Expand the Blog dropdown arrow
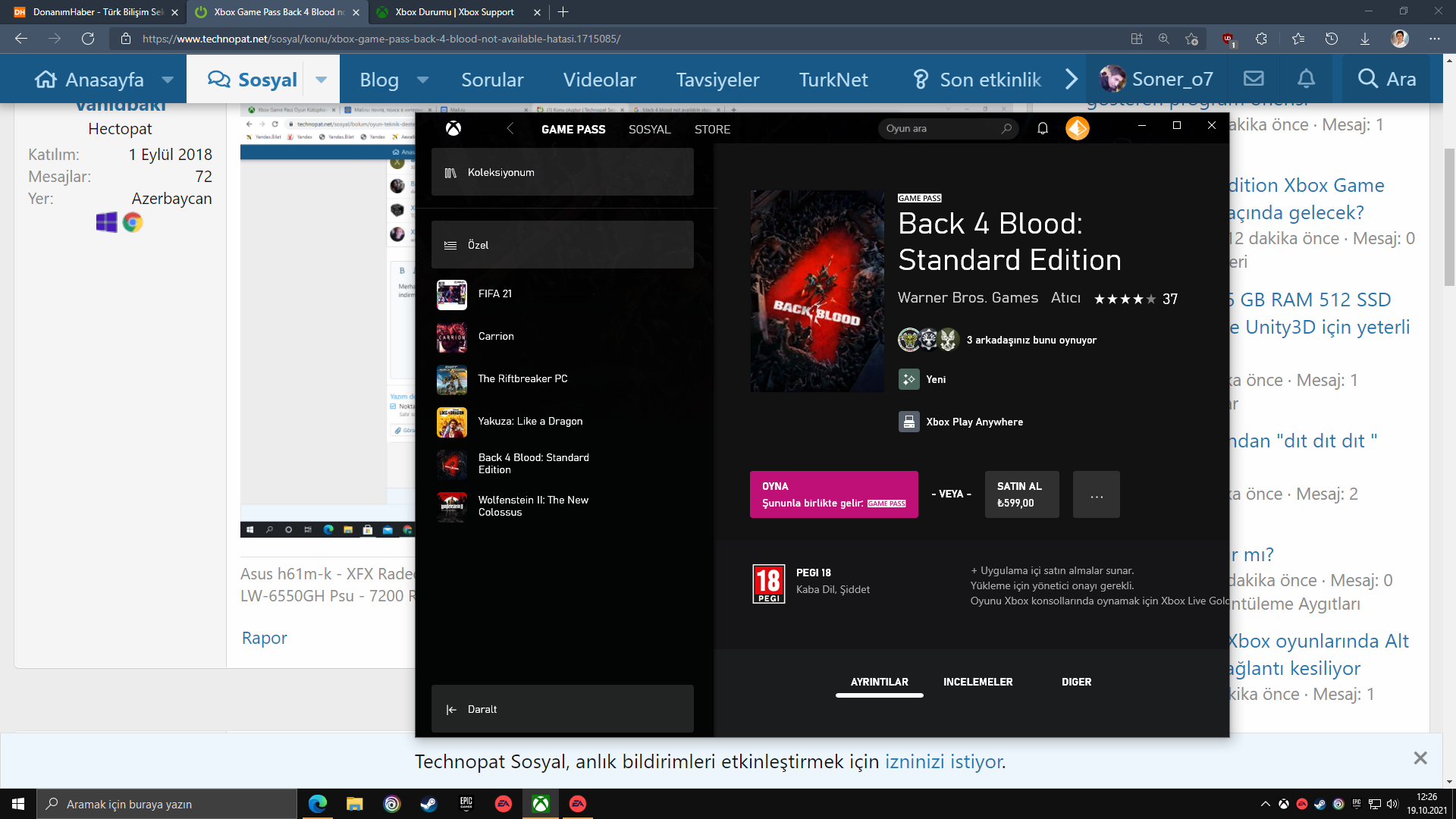 click(423, 80)
